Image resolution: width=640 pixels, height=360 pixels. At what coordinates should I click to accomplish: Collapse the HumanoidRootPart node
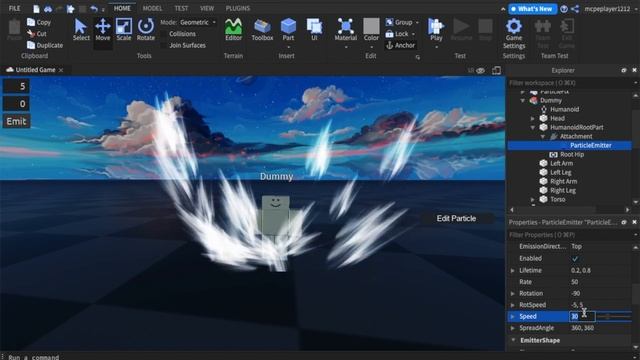533,127
